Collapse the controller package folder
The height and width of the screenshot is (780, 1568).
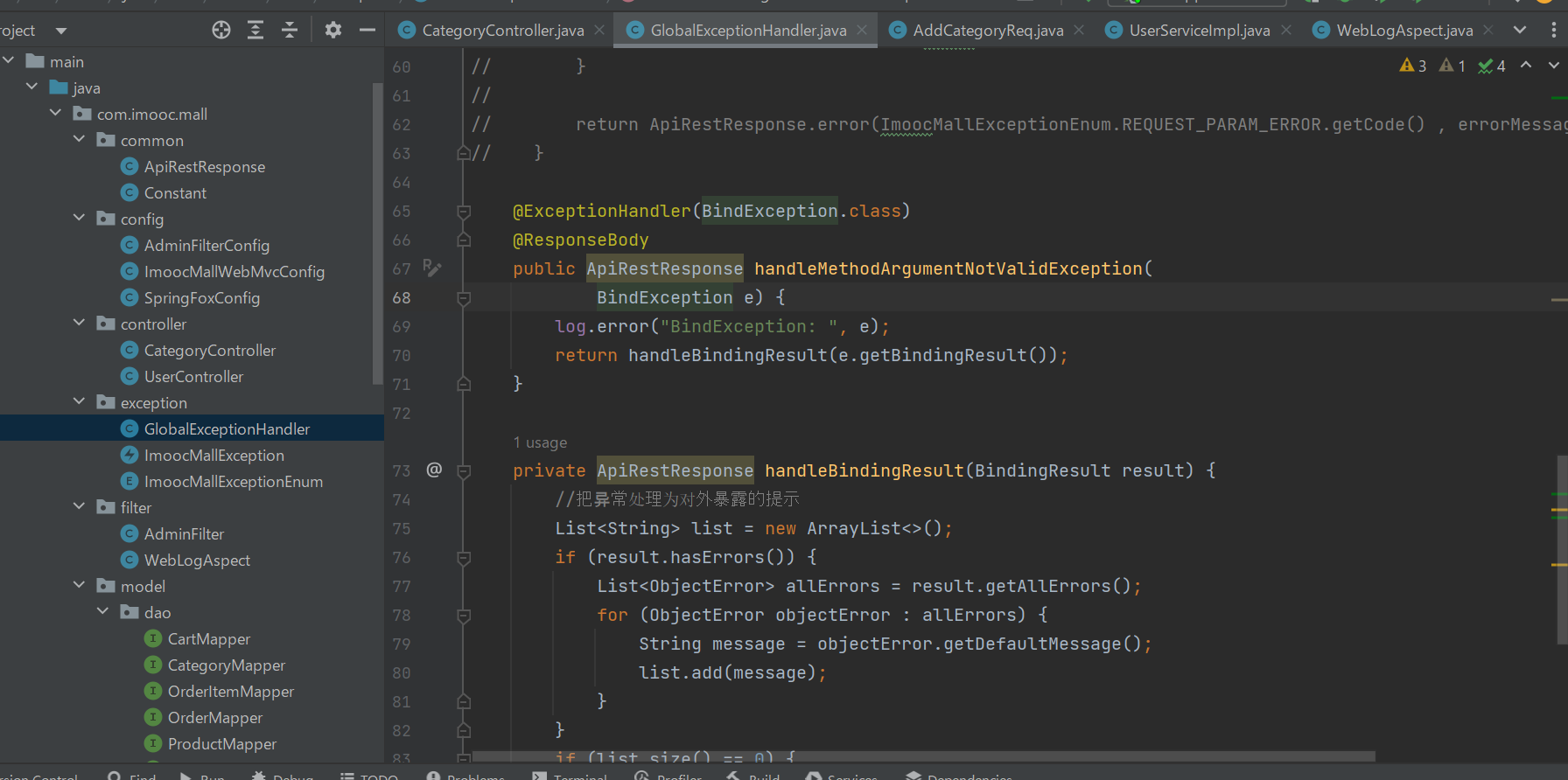pos(80,324)
